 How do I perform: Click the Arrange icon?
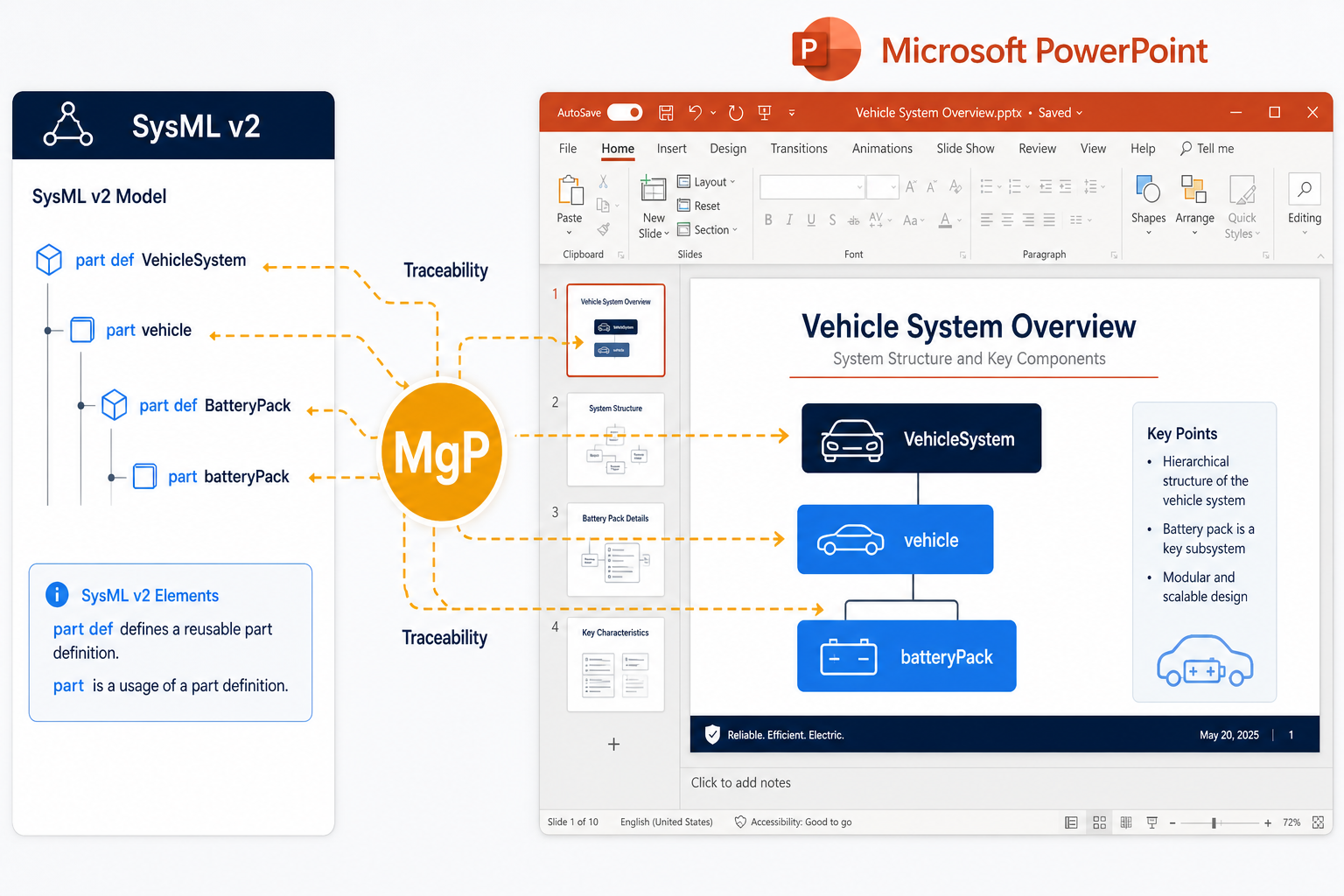tap(1193, 188)
